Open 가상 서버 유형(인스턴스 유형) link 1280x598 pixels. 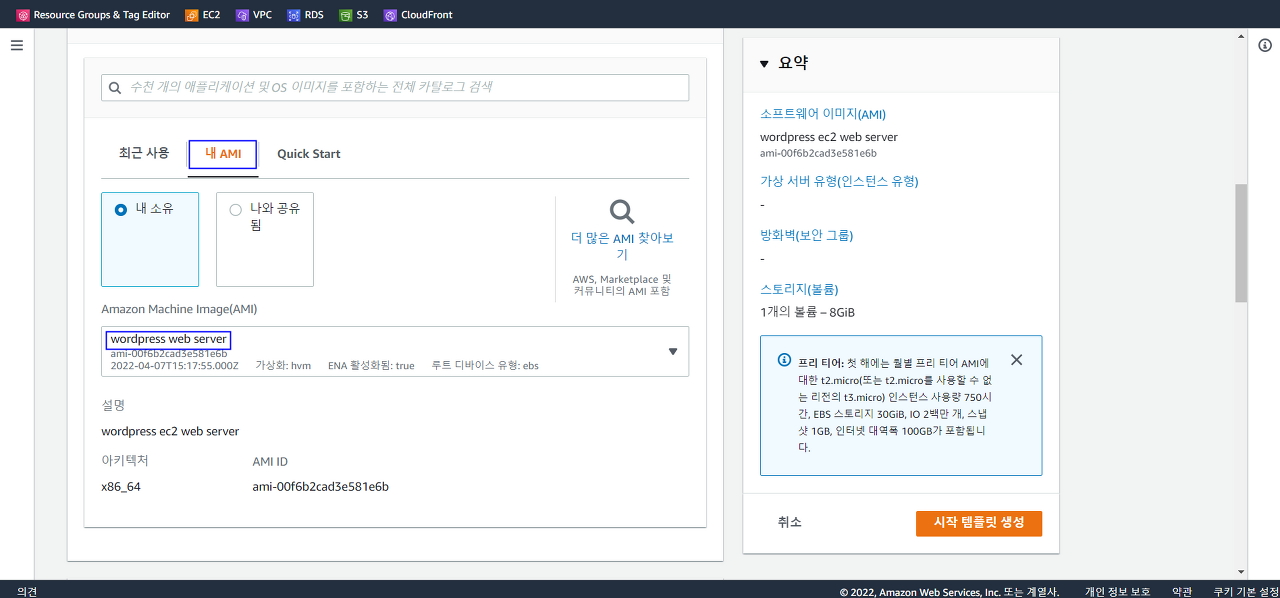point(839,181)
